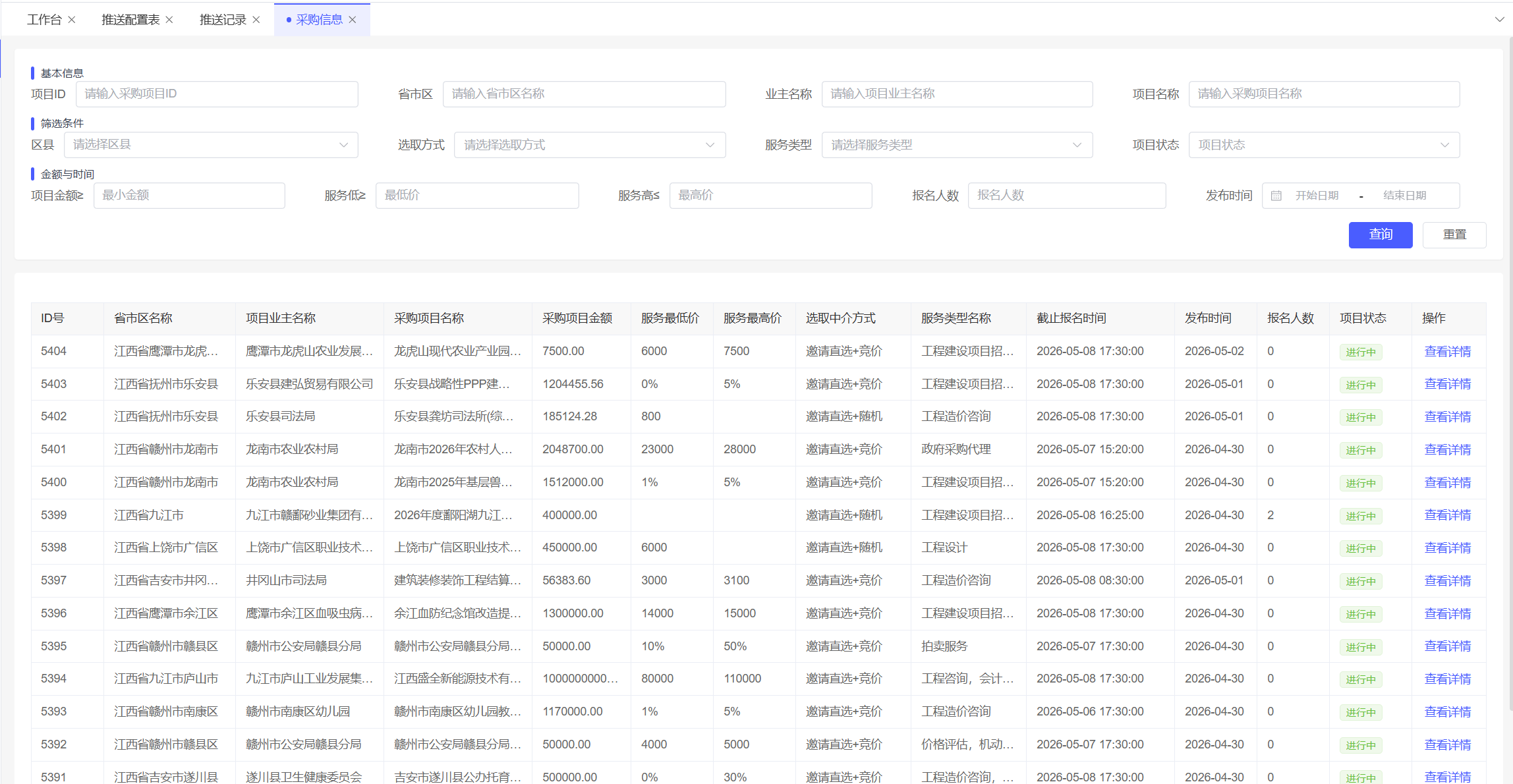
Task: Click the cell 乐安县建弘贸易有限公司
Action: [309, 384]
